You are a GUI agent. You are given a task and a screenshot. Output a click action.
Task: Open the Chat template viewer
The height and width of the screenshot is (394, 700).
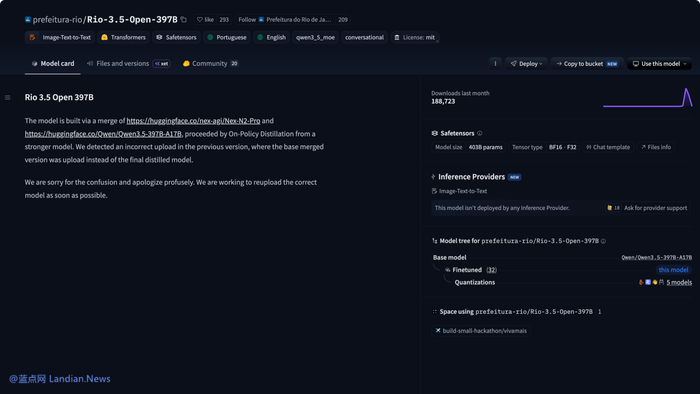click(x=608, y=147)
